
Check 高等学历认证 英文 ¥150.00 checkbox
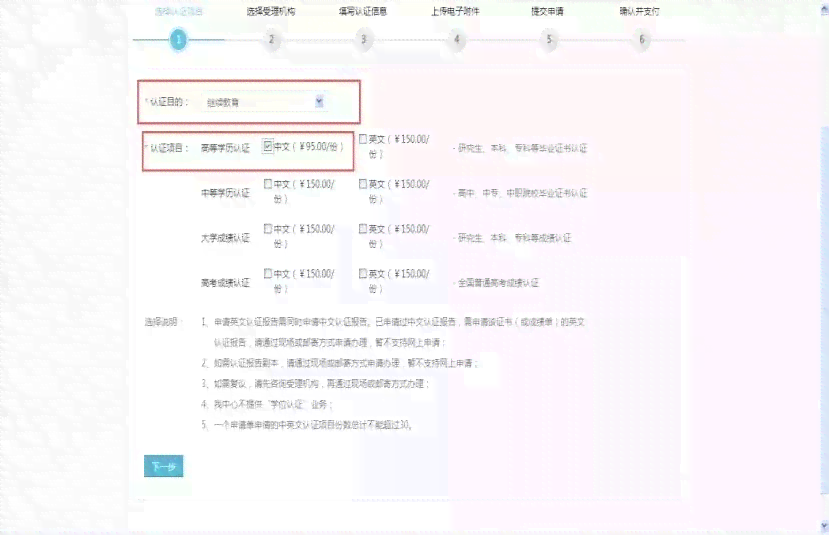click(363, 139)
